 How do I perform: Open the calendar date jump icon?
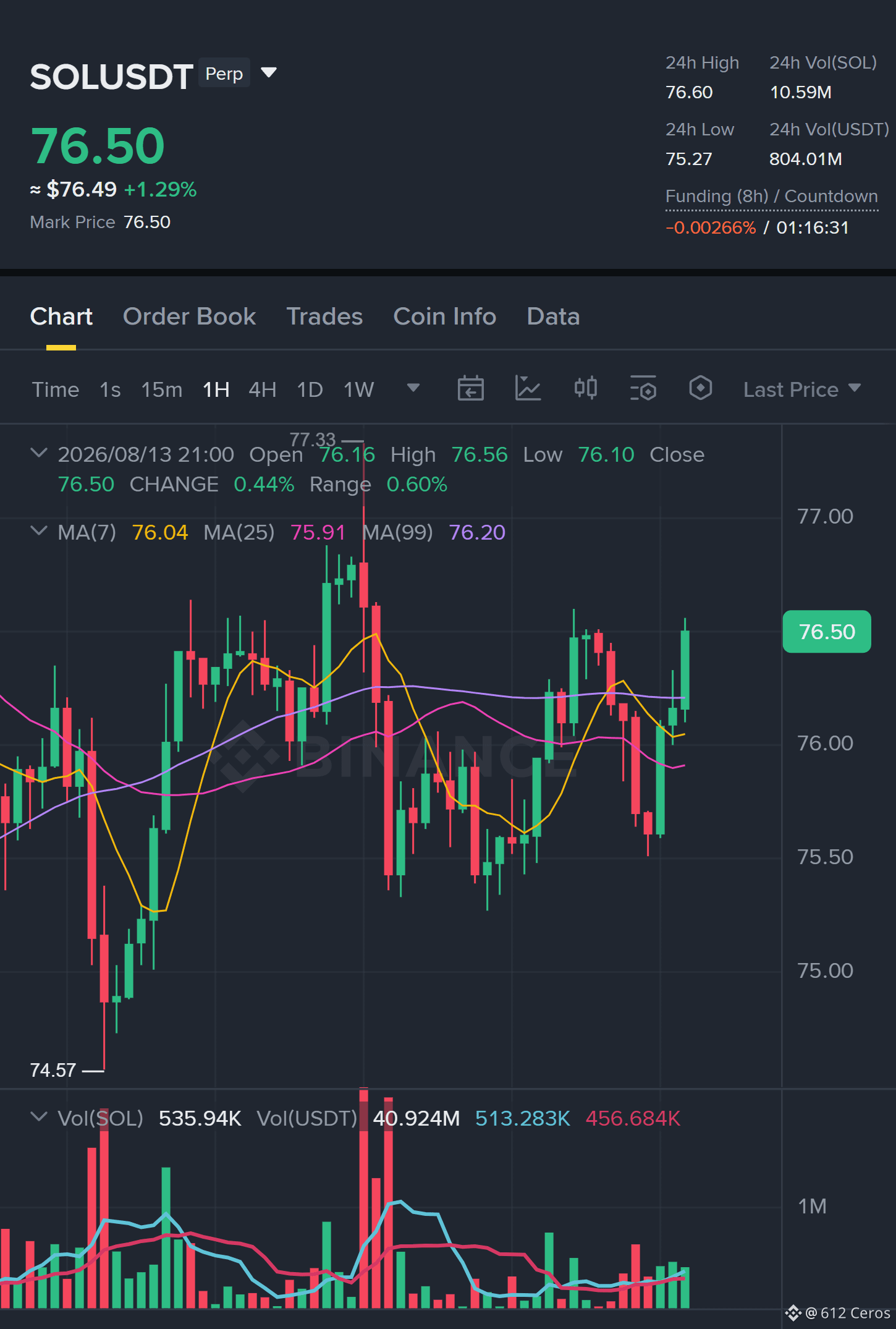pyautogui.click(x=470, y=389)
